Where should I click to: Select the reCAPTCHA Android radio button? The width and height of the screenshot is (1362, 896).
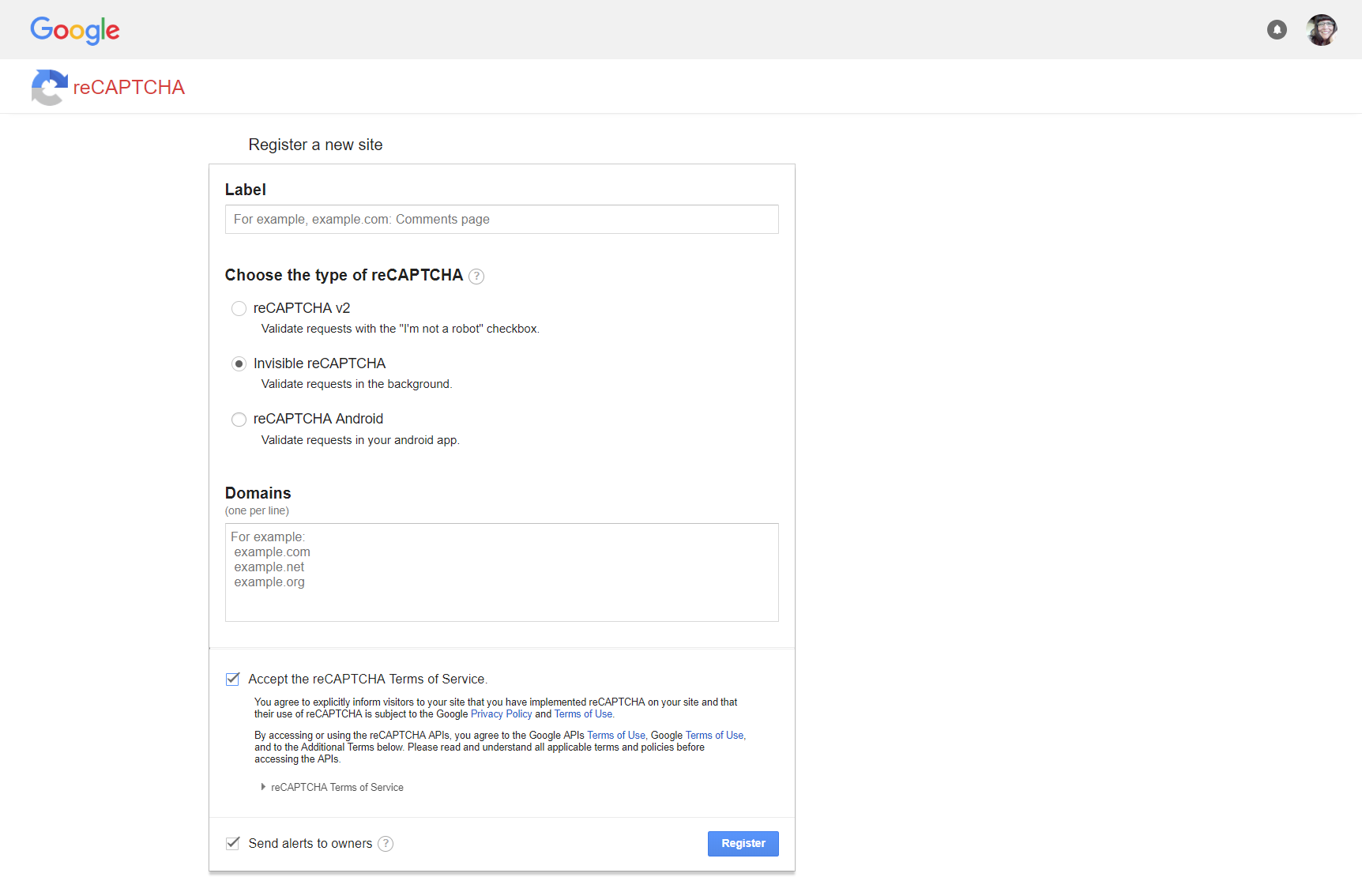click(x=239, y=420)
